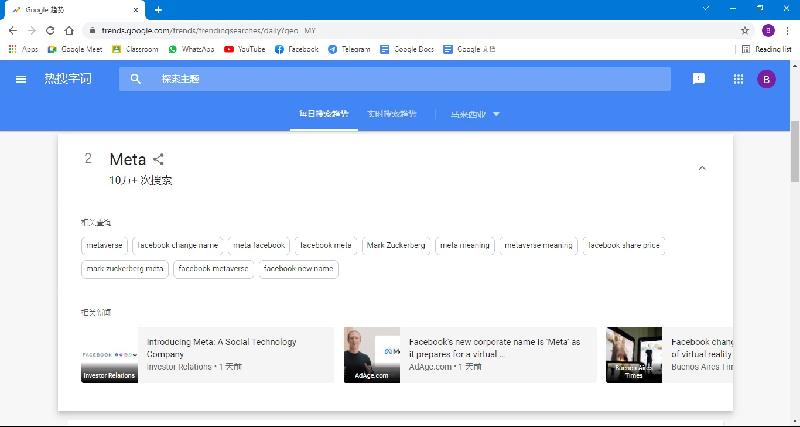The width and height of the screenshot is (800, 427).
Task: Collapse the Meta card with chevron
Action: click(x=702, y=168)
